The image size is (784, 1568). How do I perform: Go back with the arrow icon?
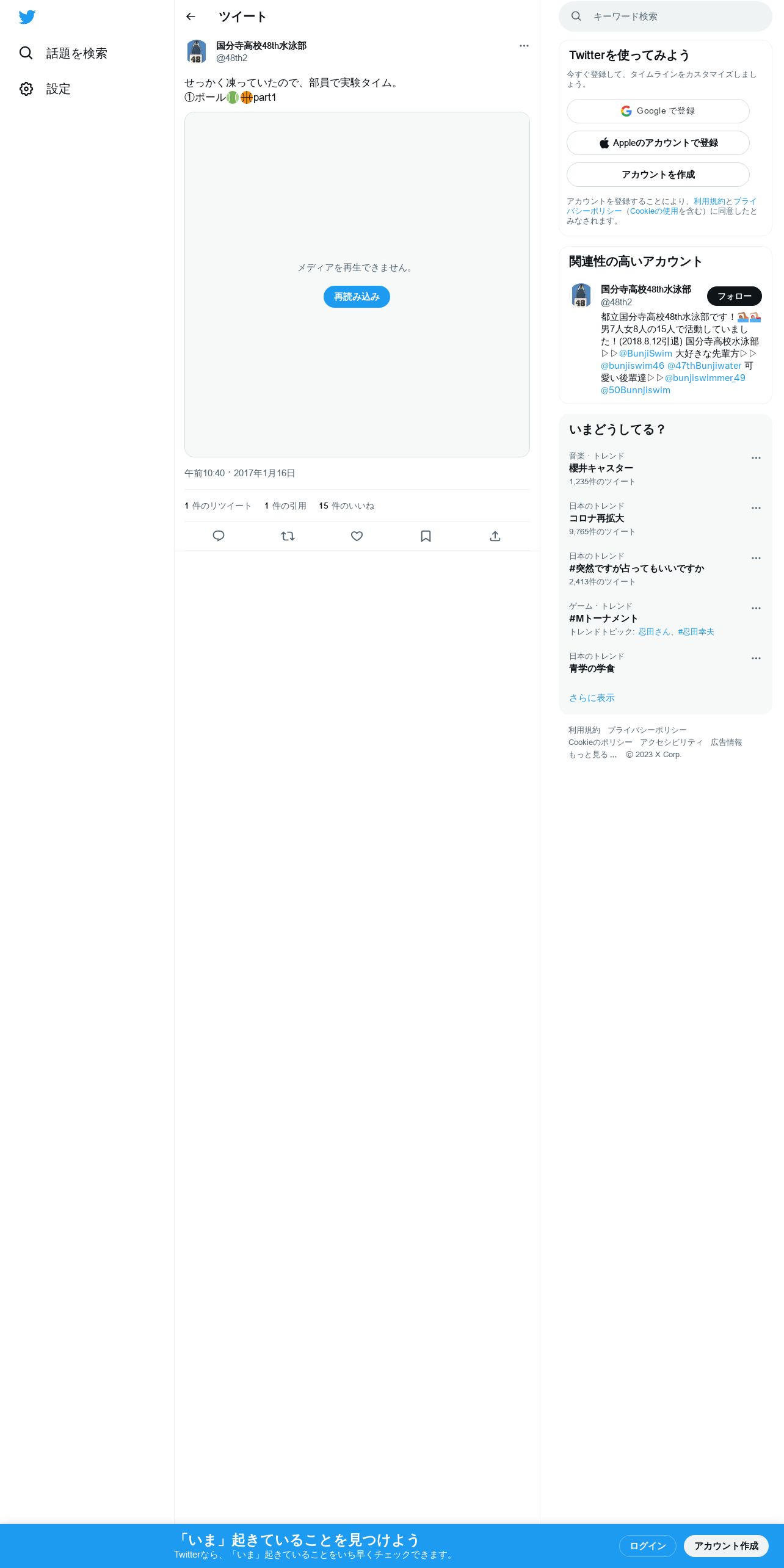tap(191, 16)
